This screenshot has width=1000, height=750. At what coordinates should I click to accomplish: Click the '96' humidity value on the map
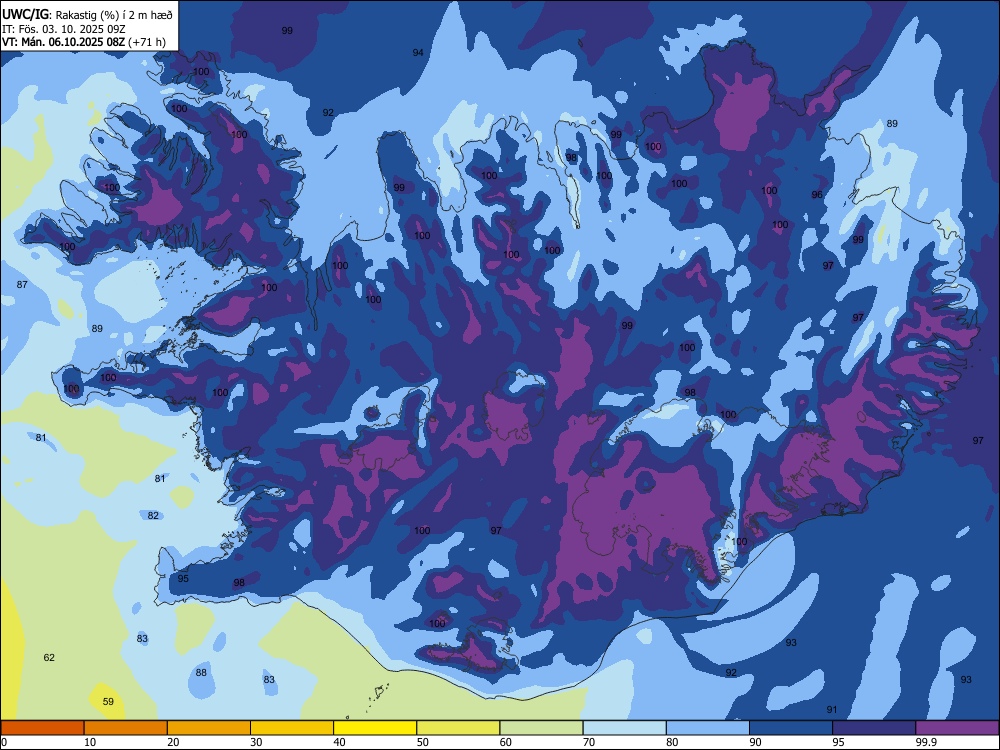pyautogui.click(x=817, y=195)
